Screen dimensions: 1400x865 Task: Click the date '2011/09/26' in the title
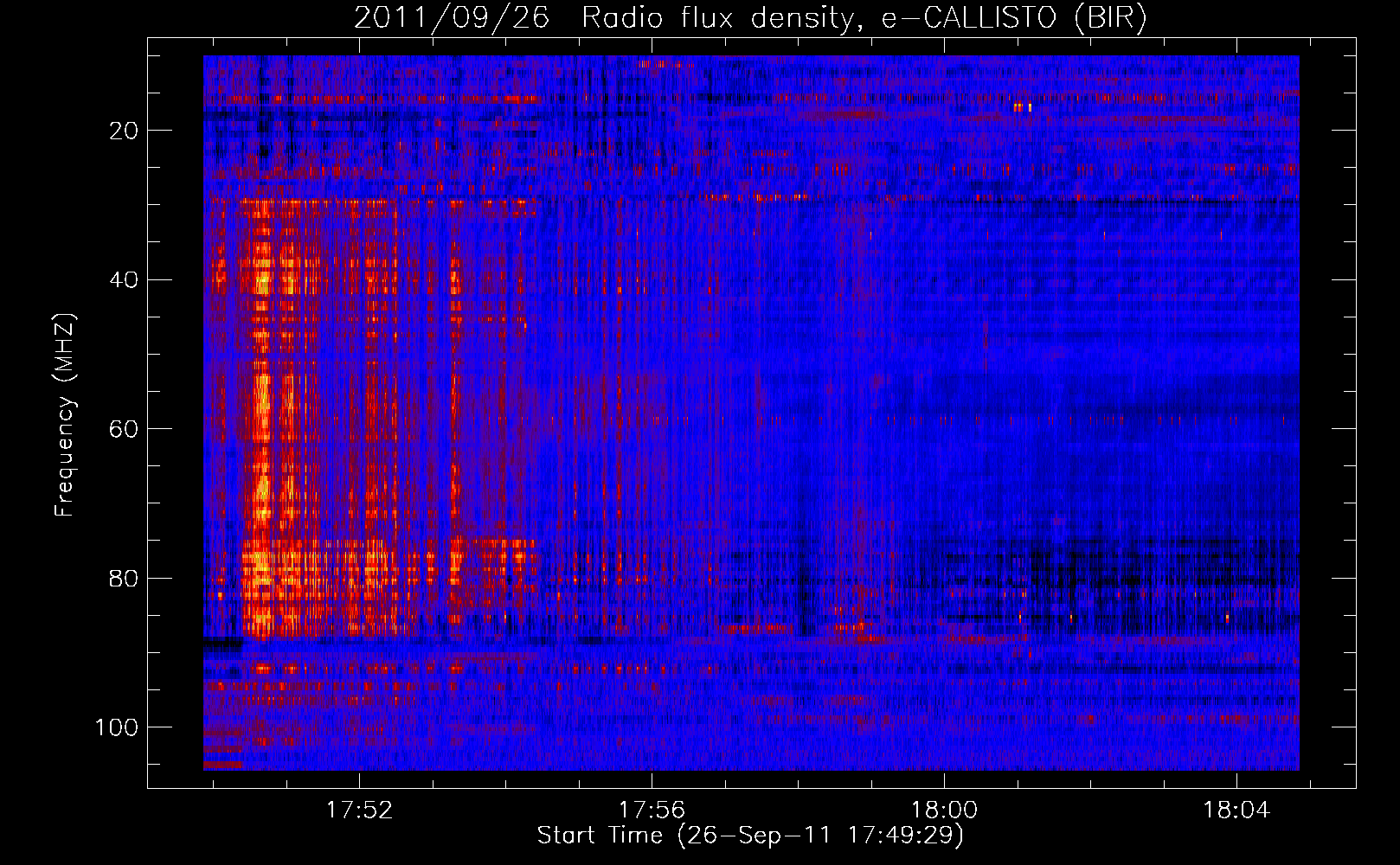[x=452, y=18]
